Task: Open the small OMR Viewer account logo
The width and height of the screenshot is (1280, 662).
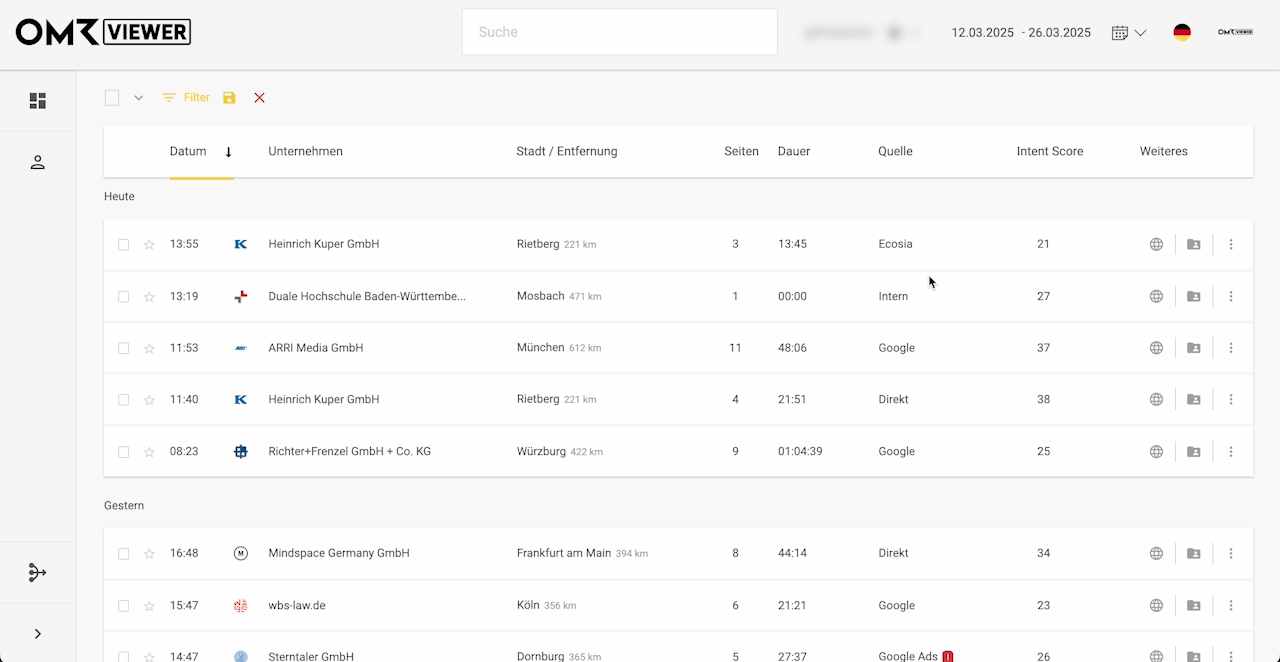Action: pos(1235,32)
